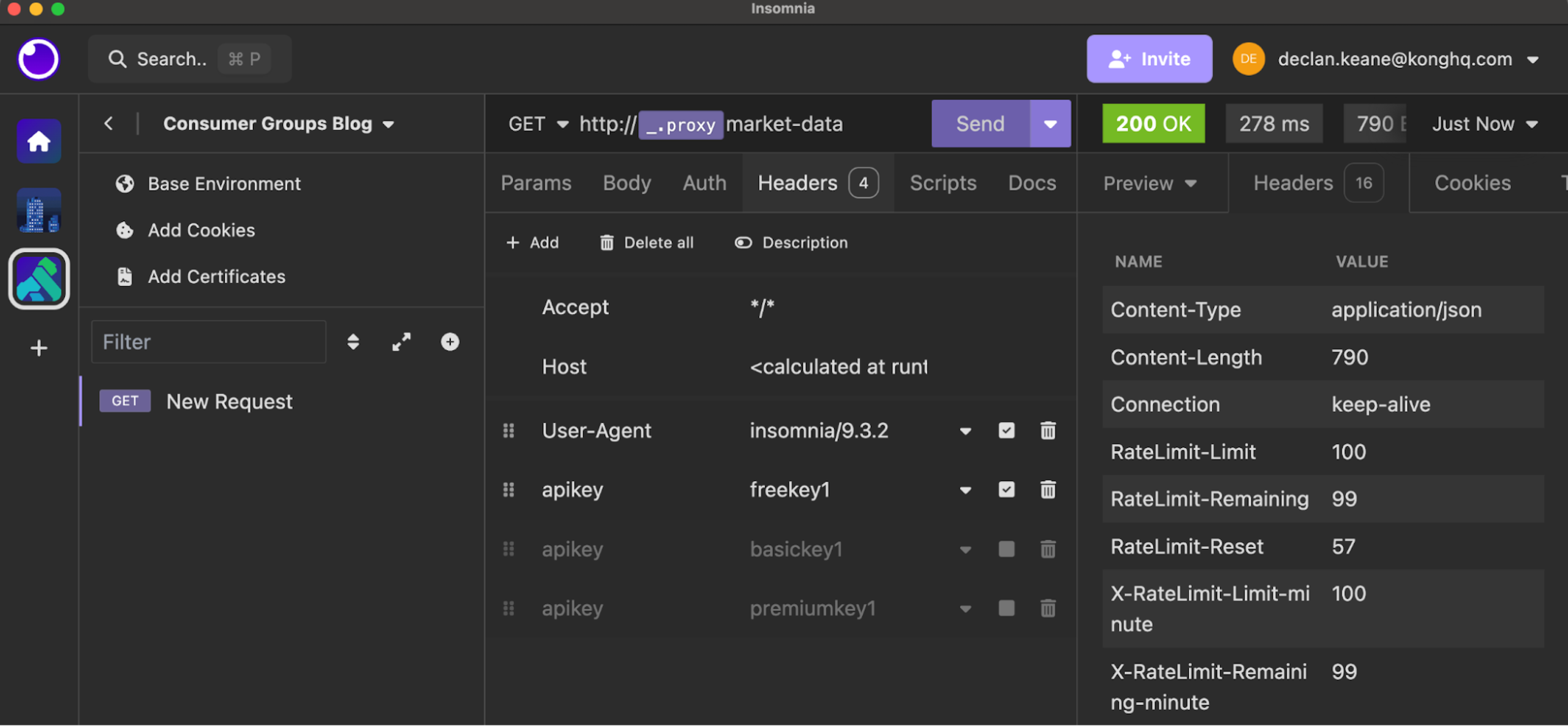The height and width of the screenshot is (726, 1568).
Task: Disable the User-Agent header checkbox
Action: [x=1006, y=431]
